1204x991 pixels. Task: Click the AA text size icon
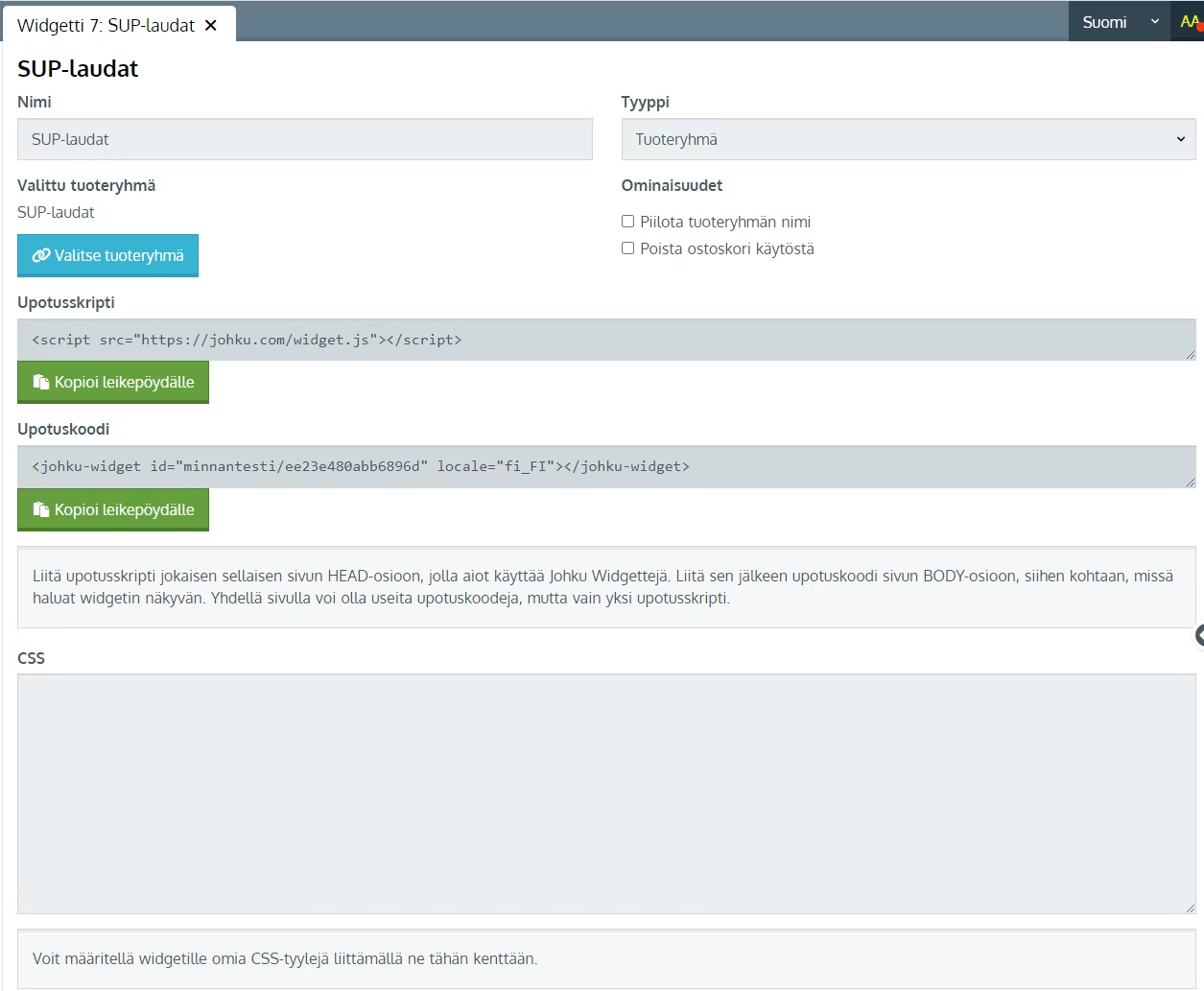point(1190,22)
